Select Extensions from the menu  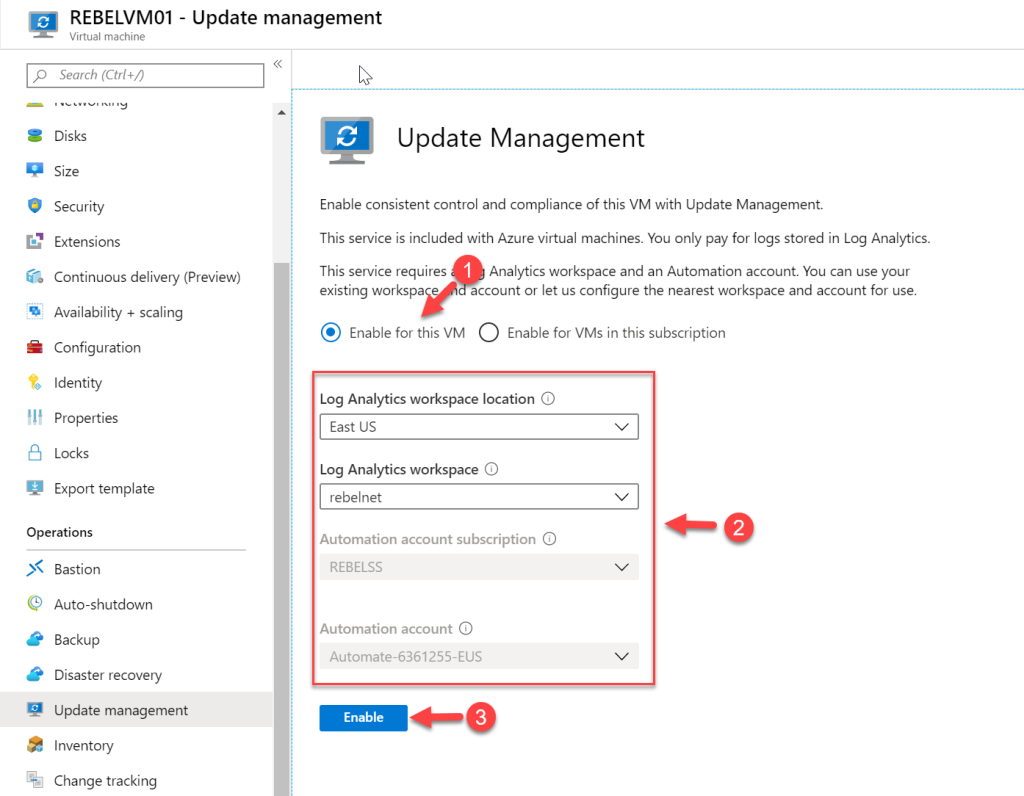84,241
